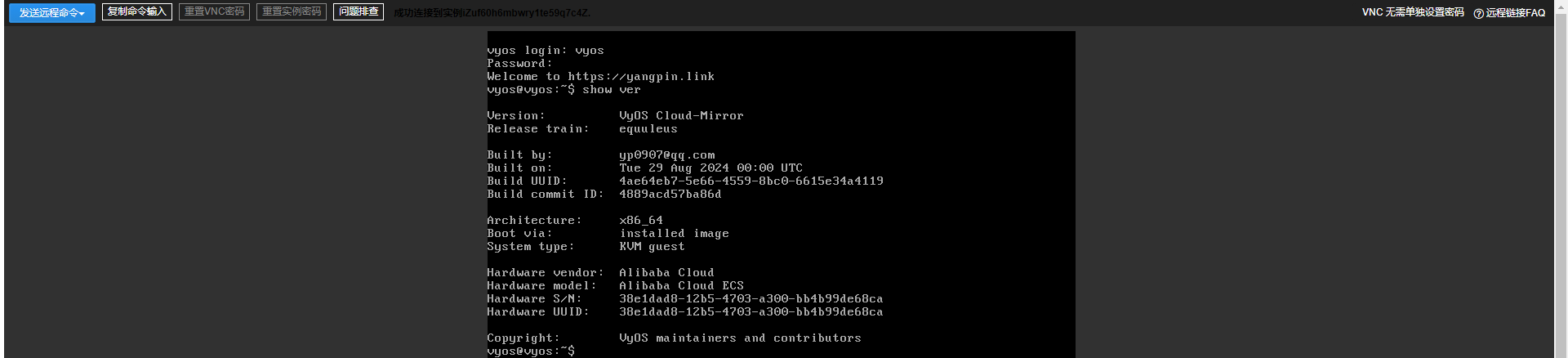
Task: Click the Hardware S/N value in terminal
Action: 751,298
